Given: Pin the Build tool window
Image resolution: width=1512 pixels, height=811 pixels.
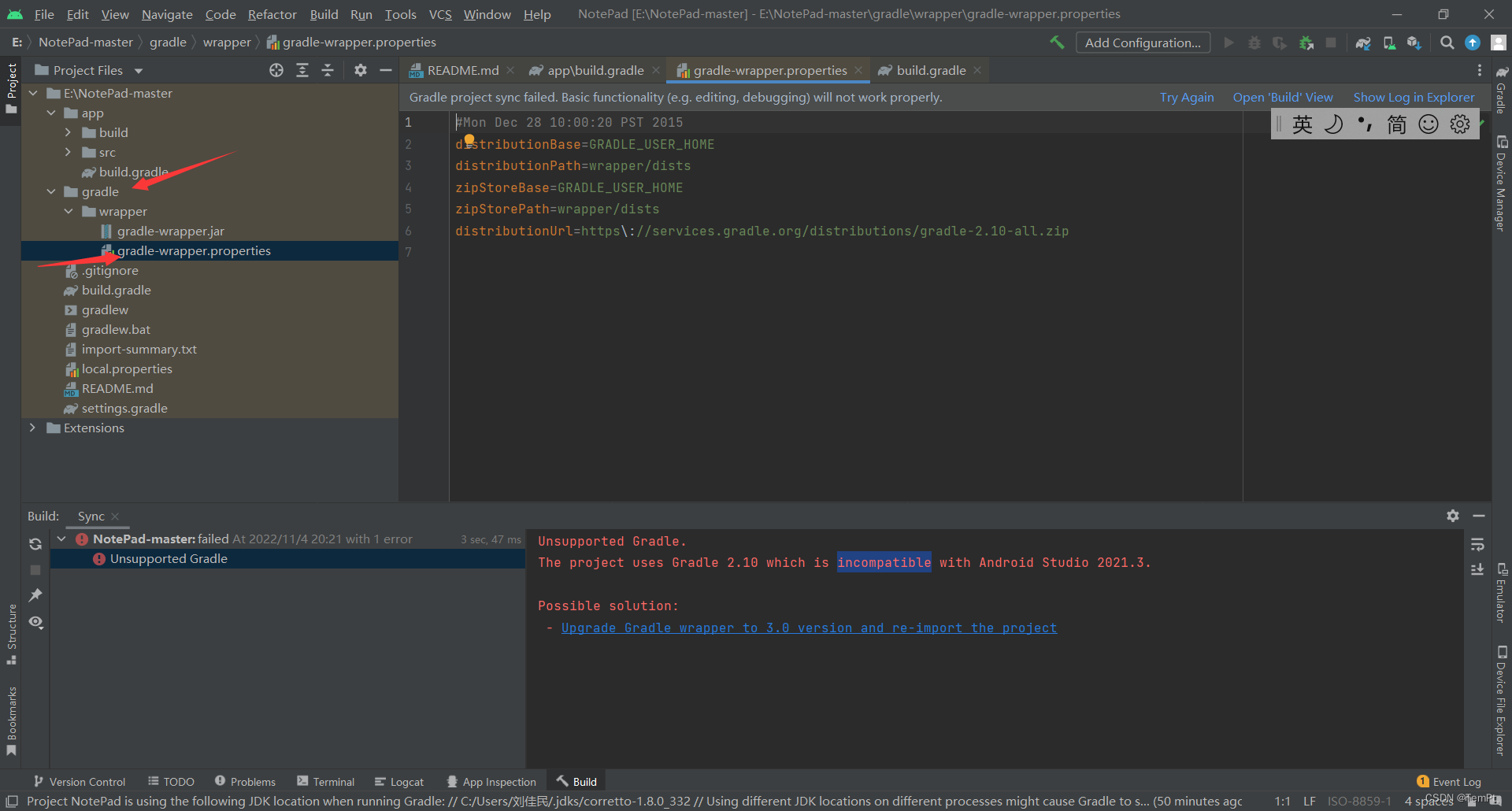Looking at the screenshot, I should [x=35, y=596].
